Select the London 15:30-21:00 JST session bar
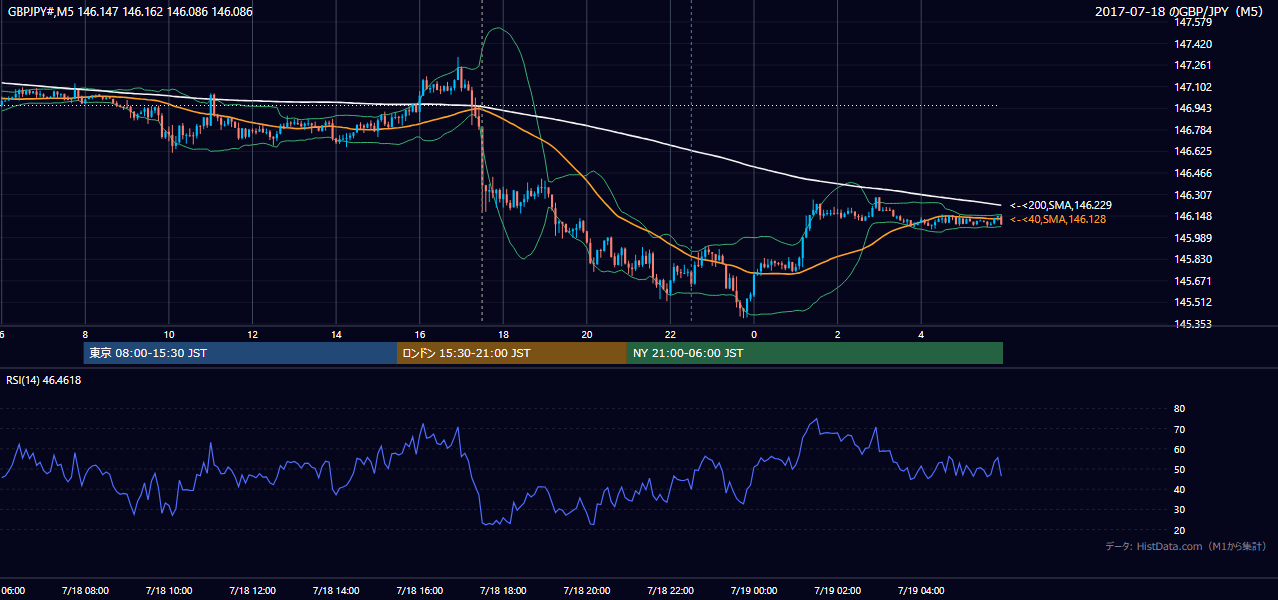This screenshot has width=1278, height=600. point(511,353)
